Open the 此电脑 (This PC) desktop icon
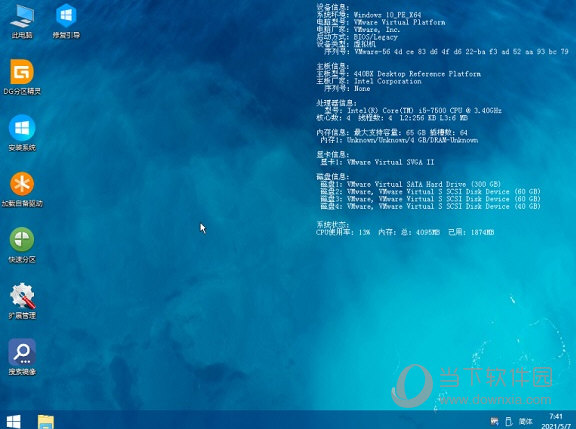 (22, 21)
